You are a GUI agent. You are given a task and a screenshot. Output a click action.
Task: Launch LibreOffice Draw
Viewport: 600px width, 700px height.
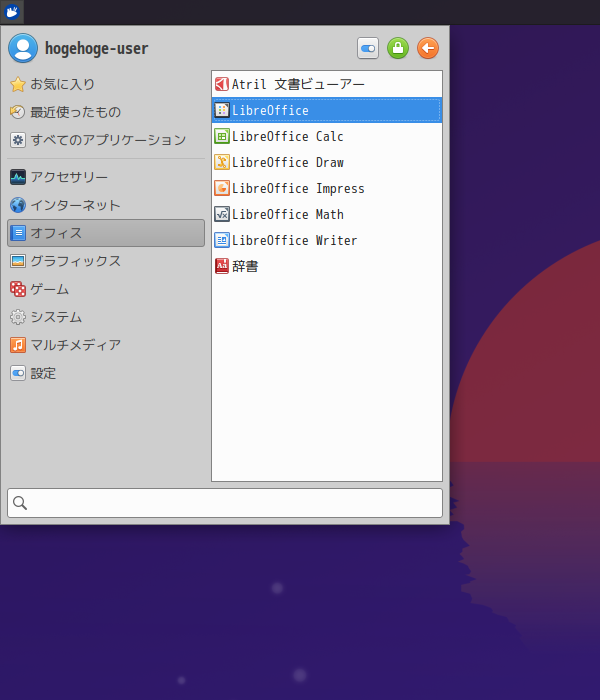327,162
